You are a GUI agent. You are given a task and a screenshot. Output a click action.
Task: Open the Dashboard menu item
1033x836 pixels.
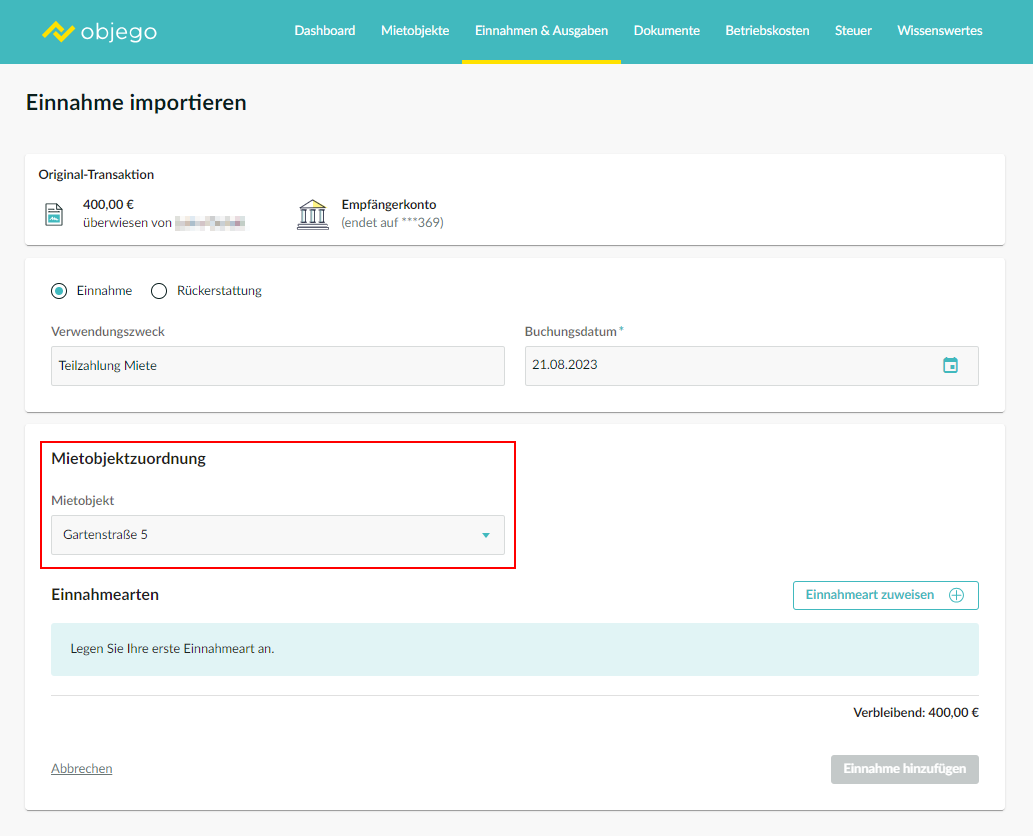click(x=324, y=31)
